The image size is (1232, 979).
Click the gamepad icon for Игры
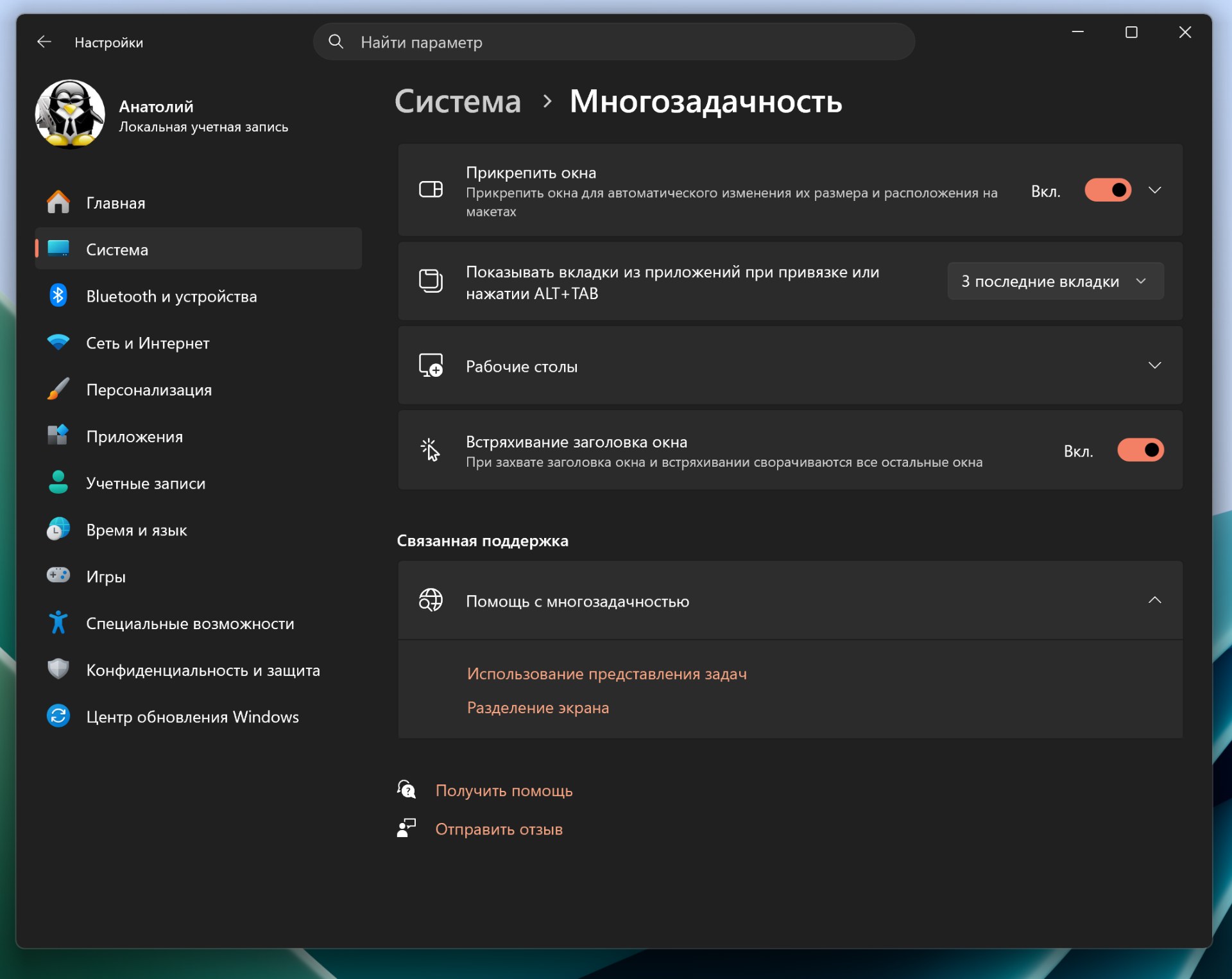58,576
